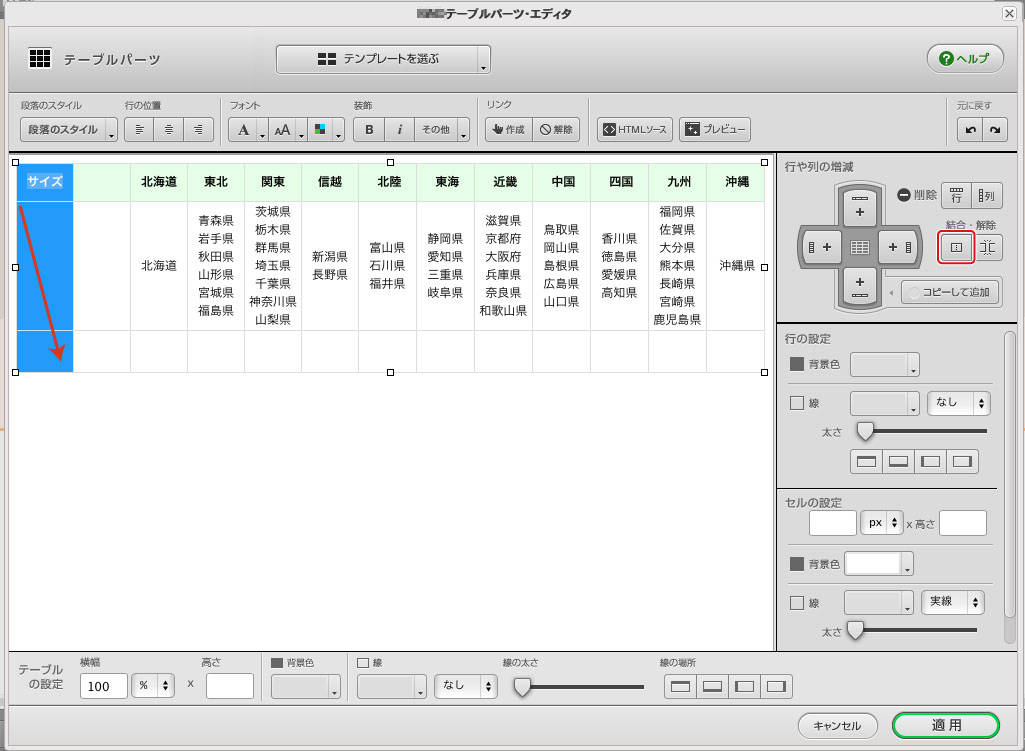Viewport: 1025px width, 751px height.
Task: Open the テンプレートを選ぶ dropdown
Action: tap(383, 59)
